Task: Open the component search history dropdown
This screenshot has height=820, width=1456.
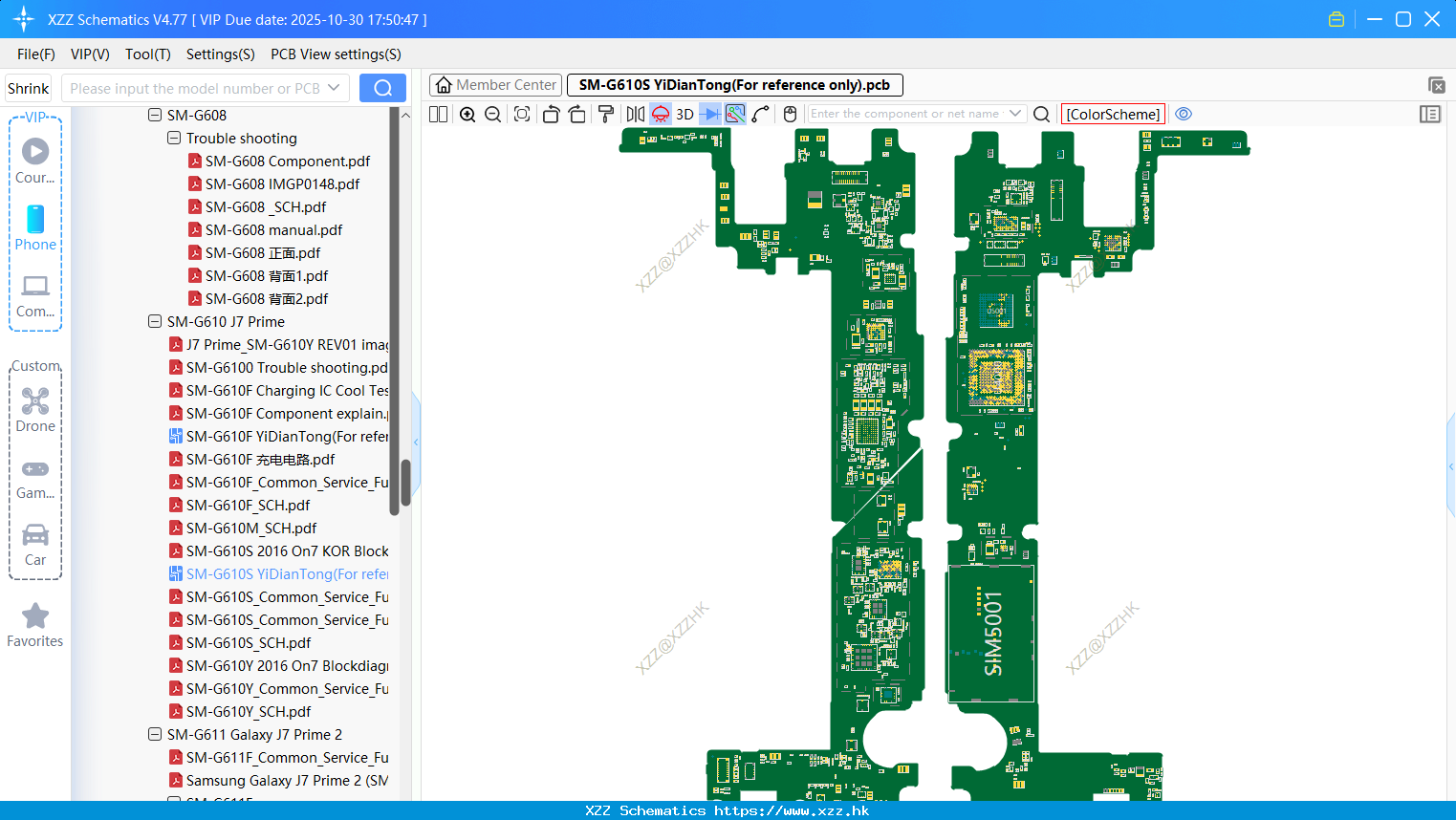Action: pyautogui.click(x=1015, y=114)
